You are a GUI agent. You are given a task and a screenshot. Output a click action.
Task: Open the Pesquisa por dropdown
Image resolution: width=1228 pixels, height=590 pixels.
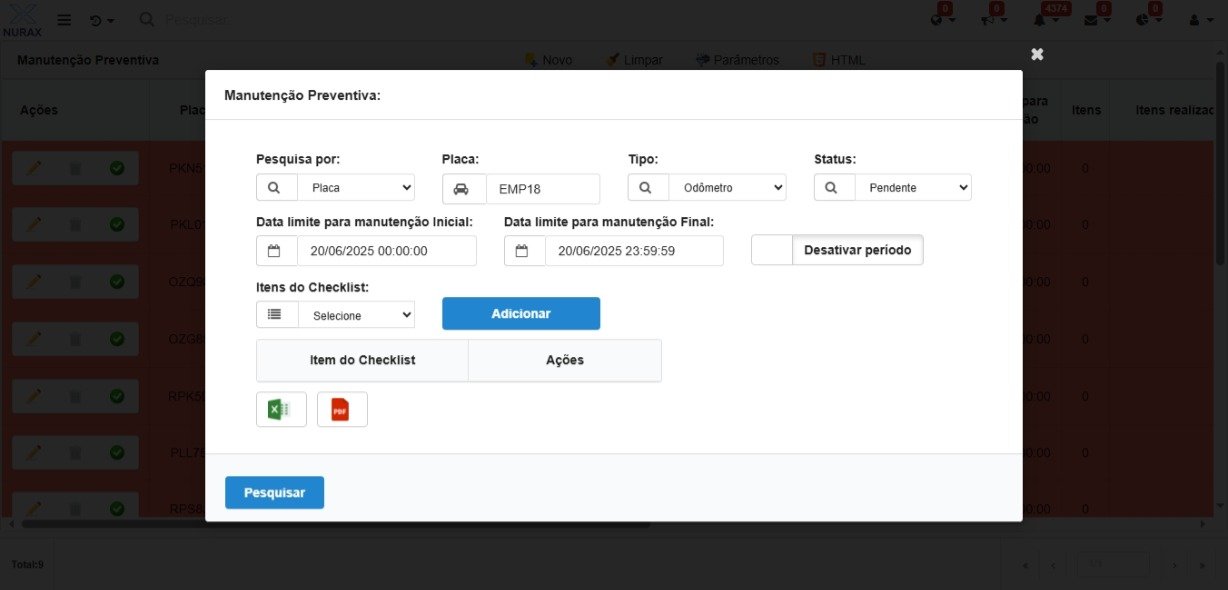[355, 187]
